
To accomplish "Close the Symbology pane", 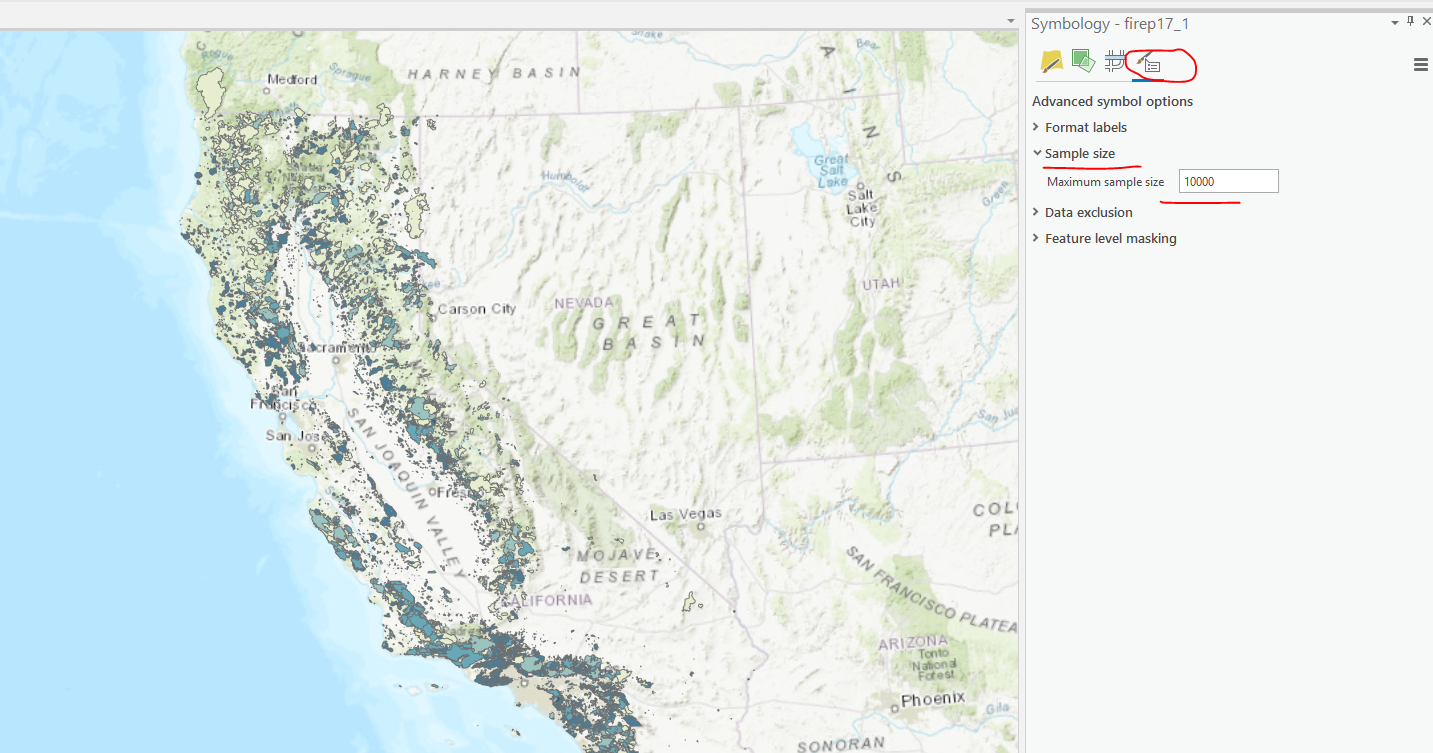I will coord(1426,21).
